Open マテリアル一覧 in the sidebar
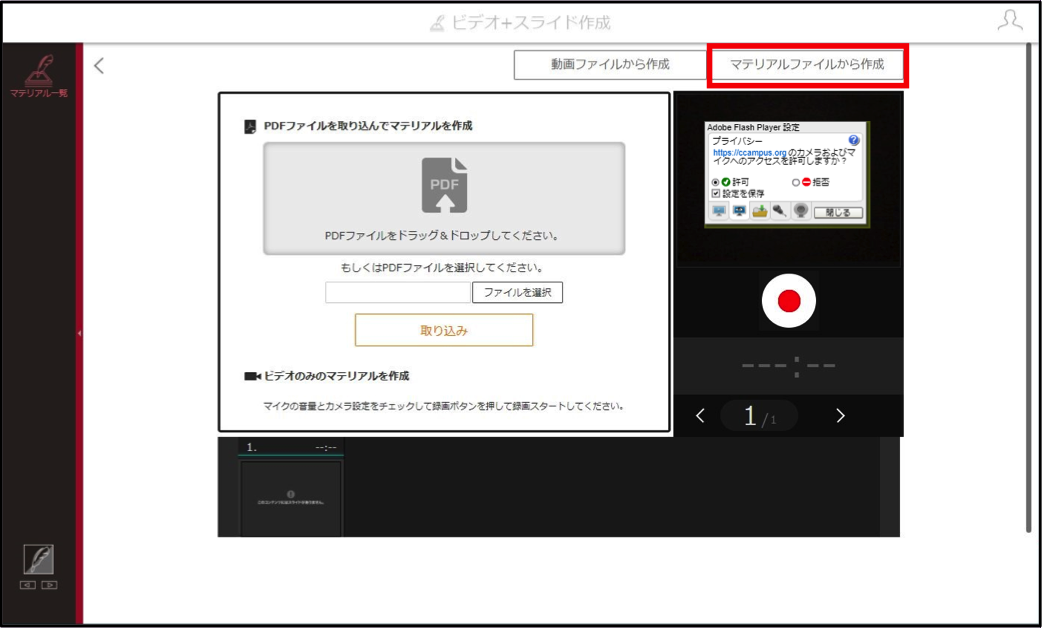This screenshot has height=628, width=1042. (x=39, y=76)
